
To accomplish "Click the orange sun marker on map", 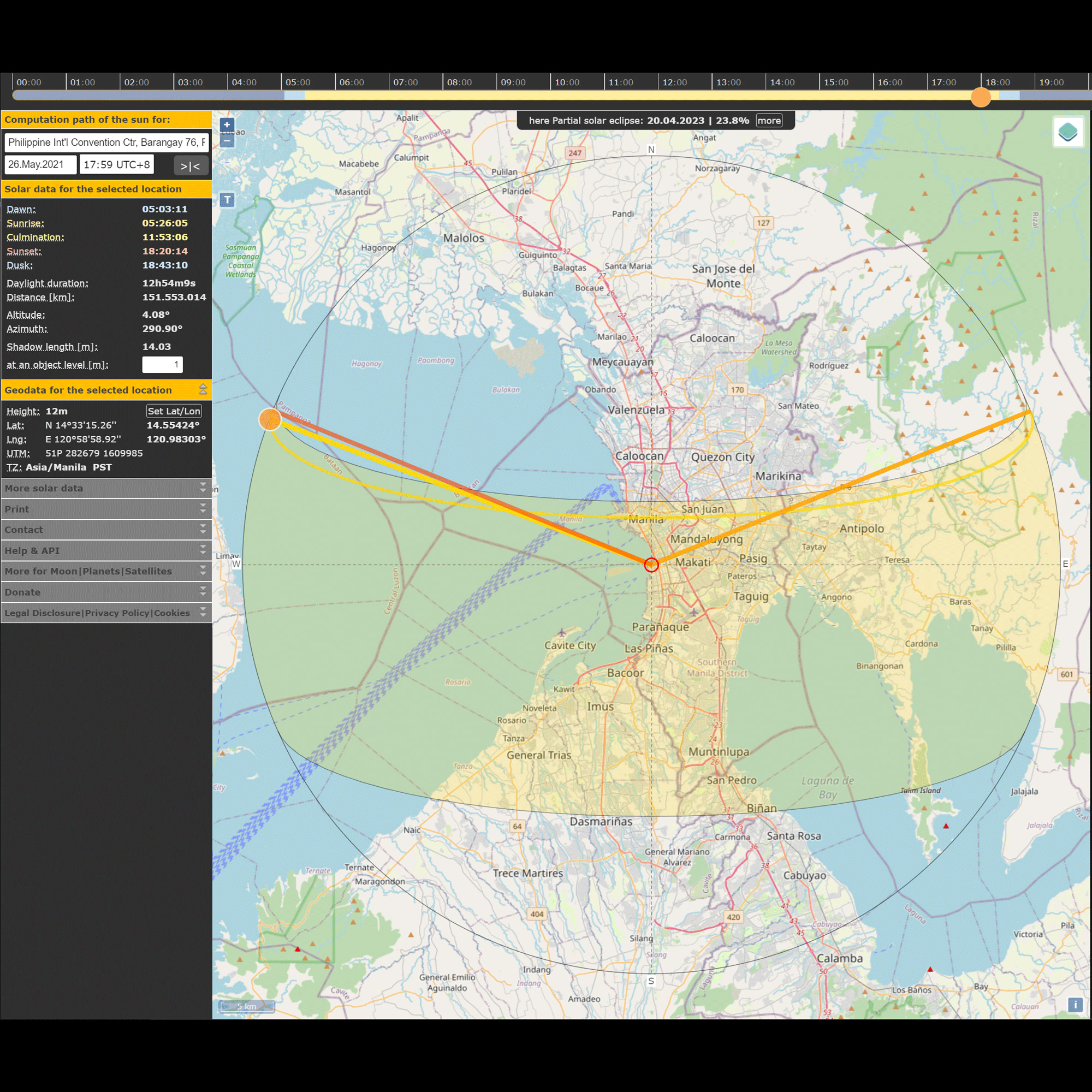I will [x=270, y=419].
